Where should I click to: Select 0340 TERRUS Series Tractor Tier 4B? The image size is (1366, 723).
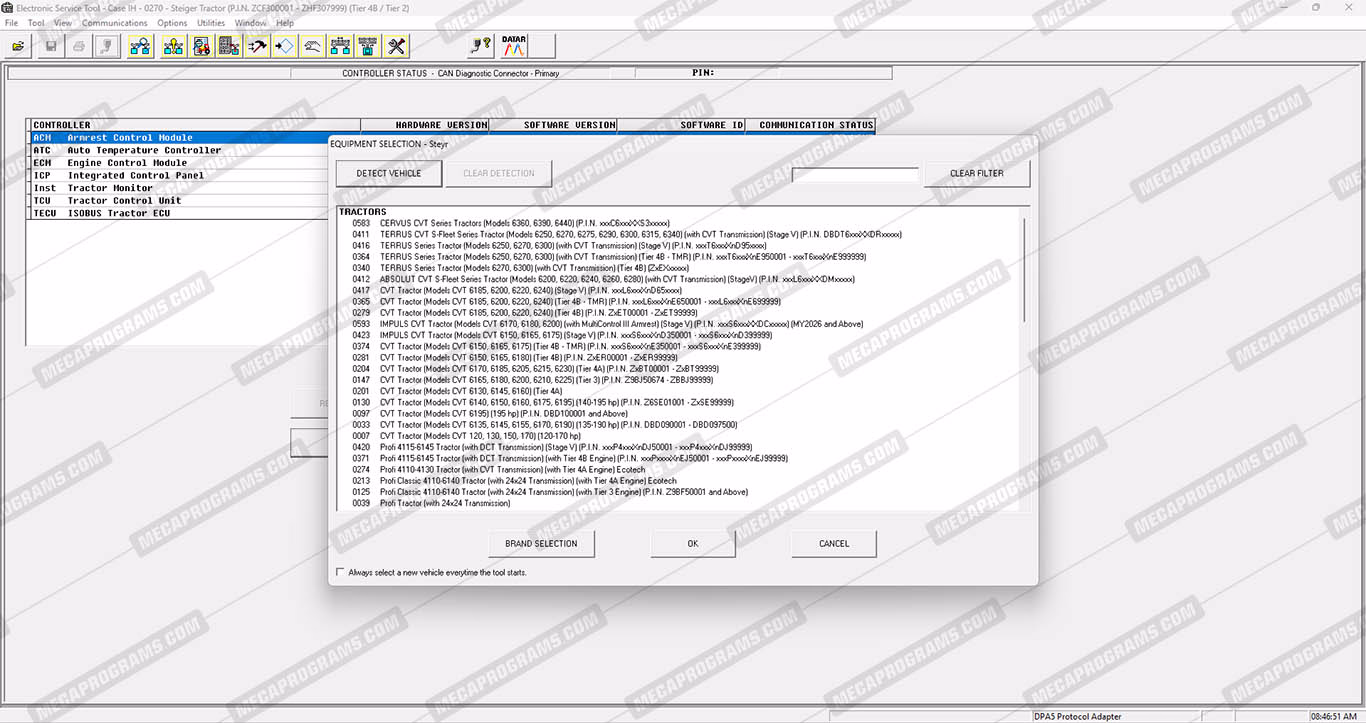click(x=520, y=268)
